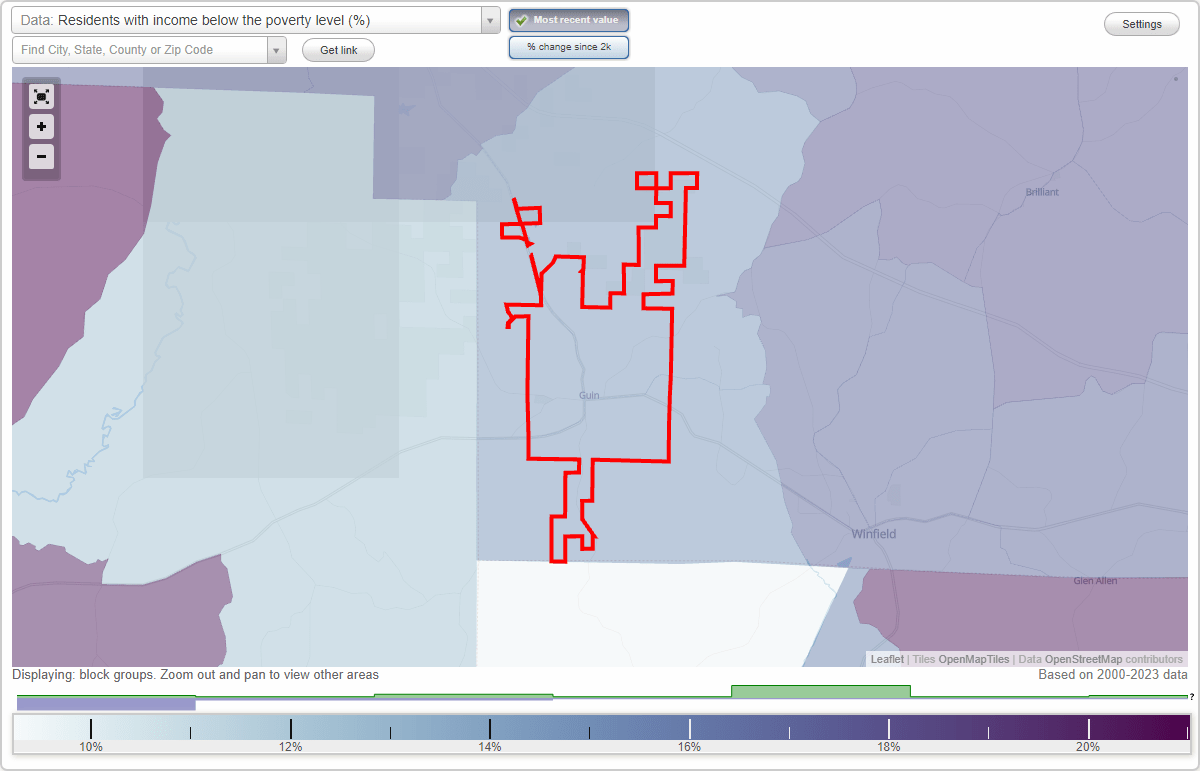The image size is (1200, 771).
Task: Click the city/state search input field
Action: click(x=140, y=49)
